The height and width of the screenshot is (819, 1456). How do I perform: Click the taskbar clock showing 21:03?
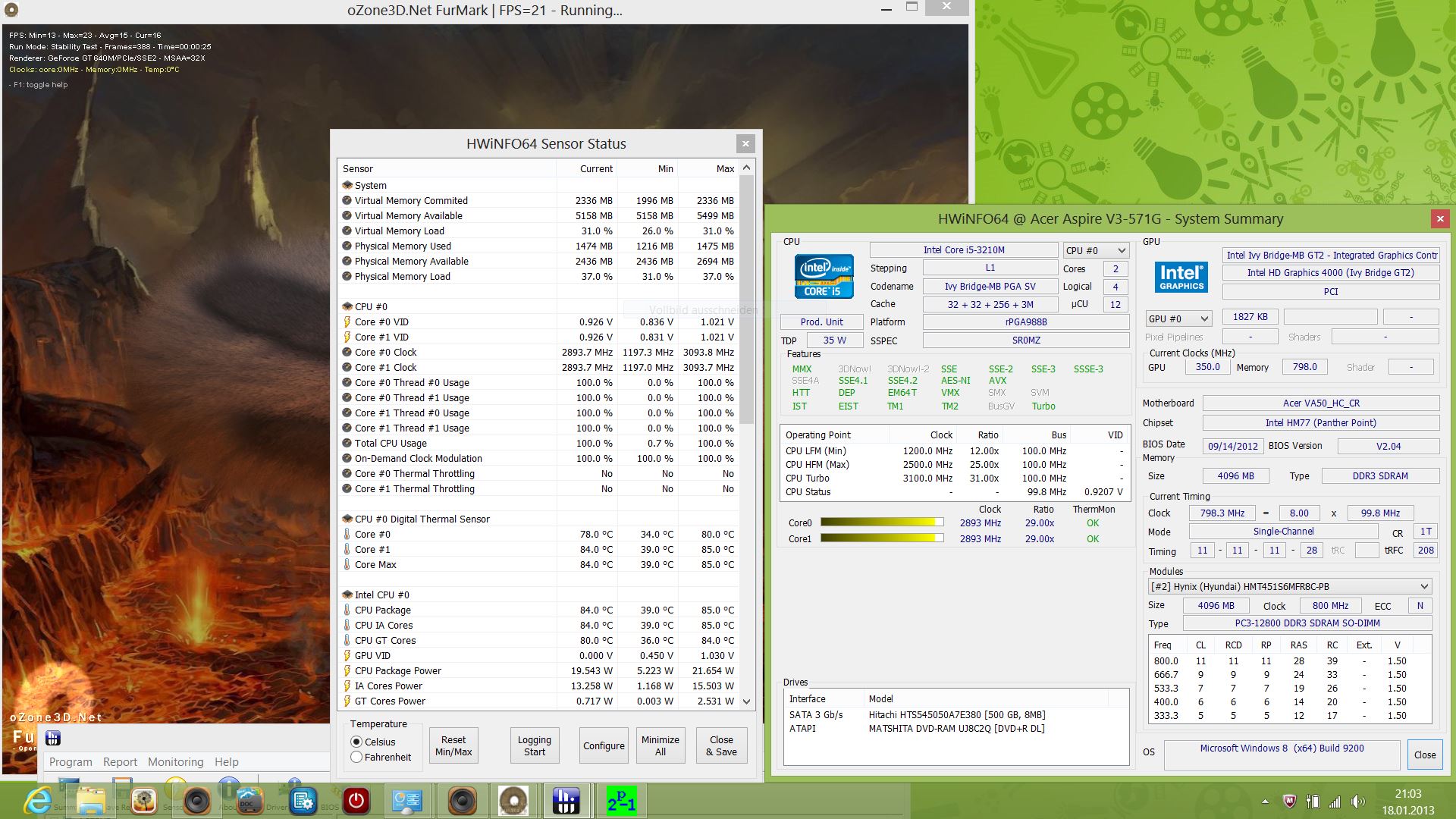pos(1407,793)
